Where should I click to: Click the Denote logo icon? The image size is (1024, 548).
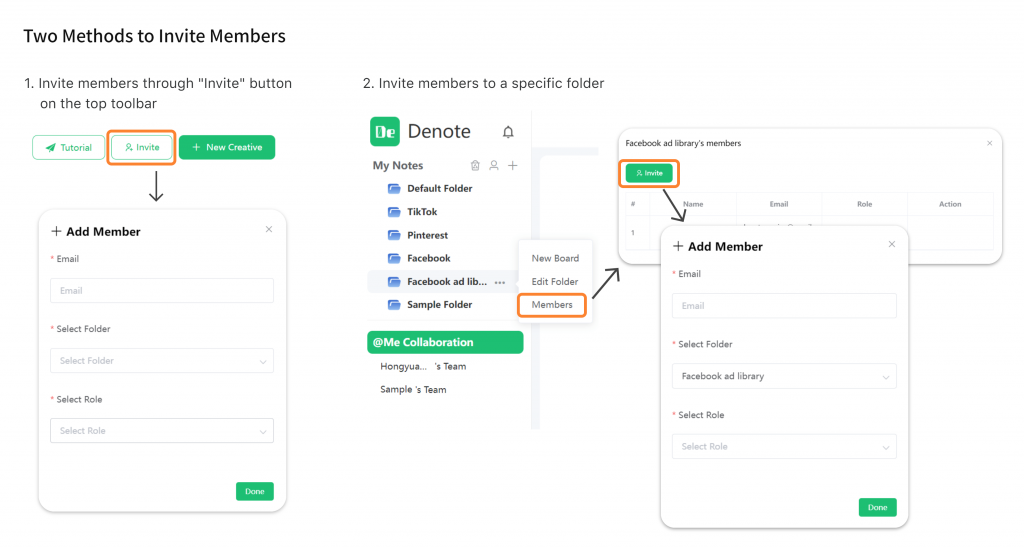coord(385,131)
